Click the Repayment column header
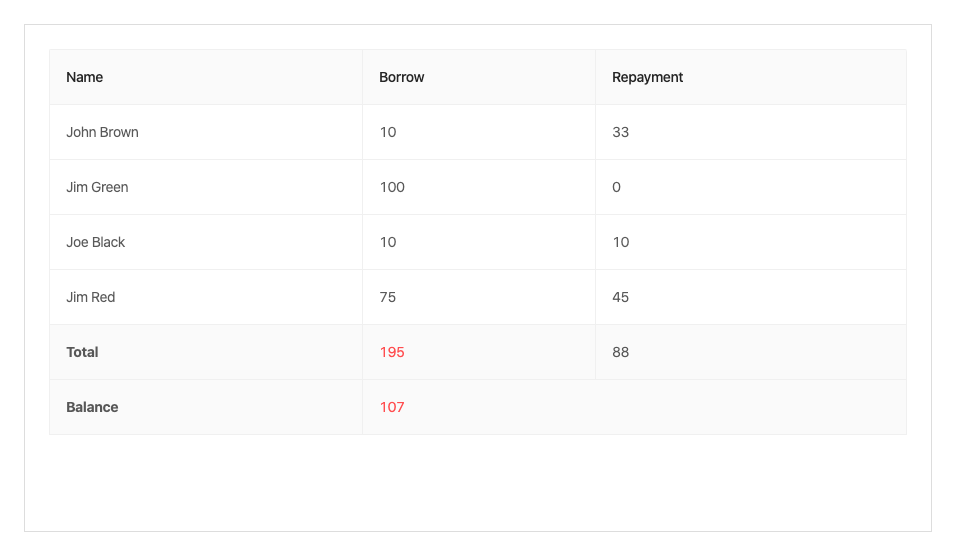 click(648, 77)
